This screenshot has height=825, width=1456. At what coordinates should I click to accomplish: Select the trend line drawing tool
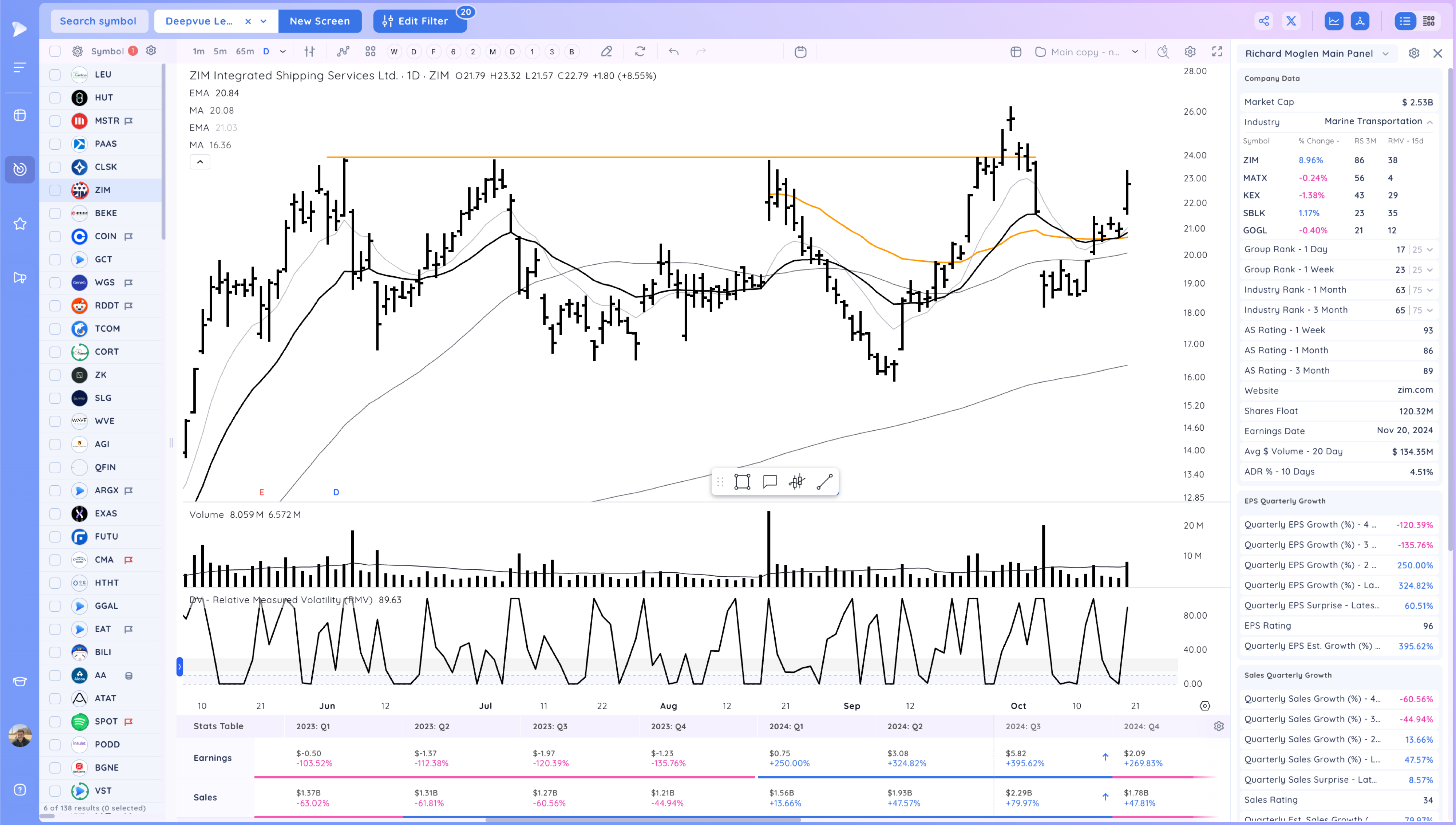click(824, 482)
